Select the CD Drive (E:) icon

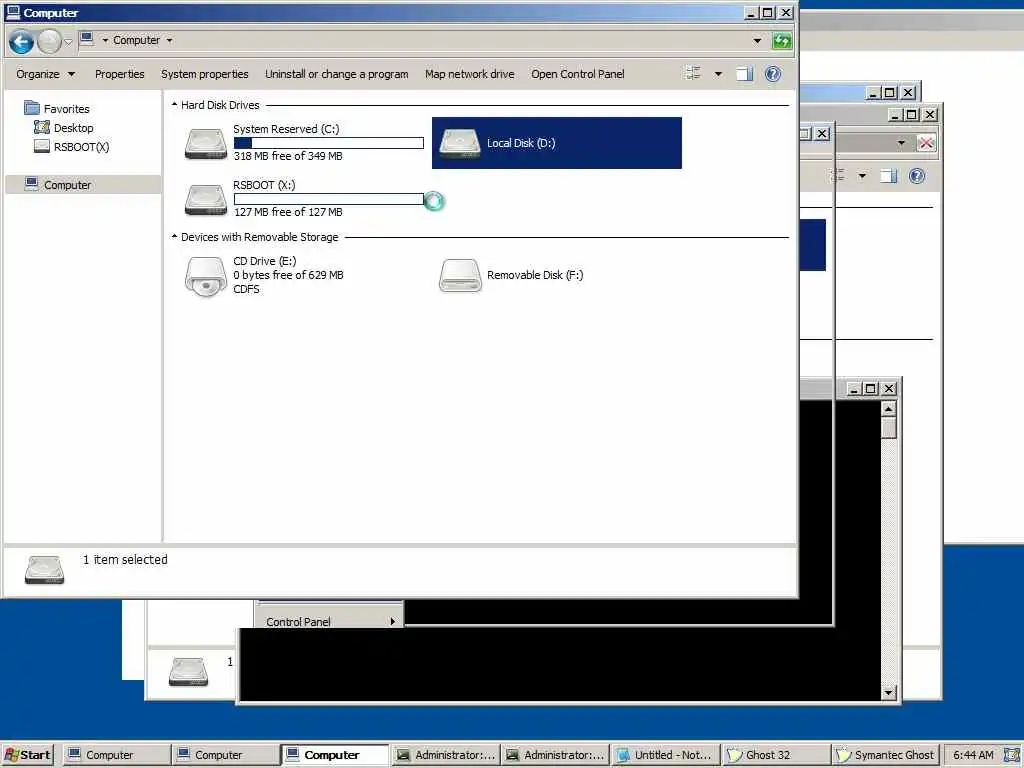pyautogui.click(x=206, y=276)
